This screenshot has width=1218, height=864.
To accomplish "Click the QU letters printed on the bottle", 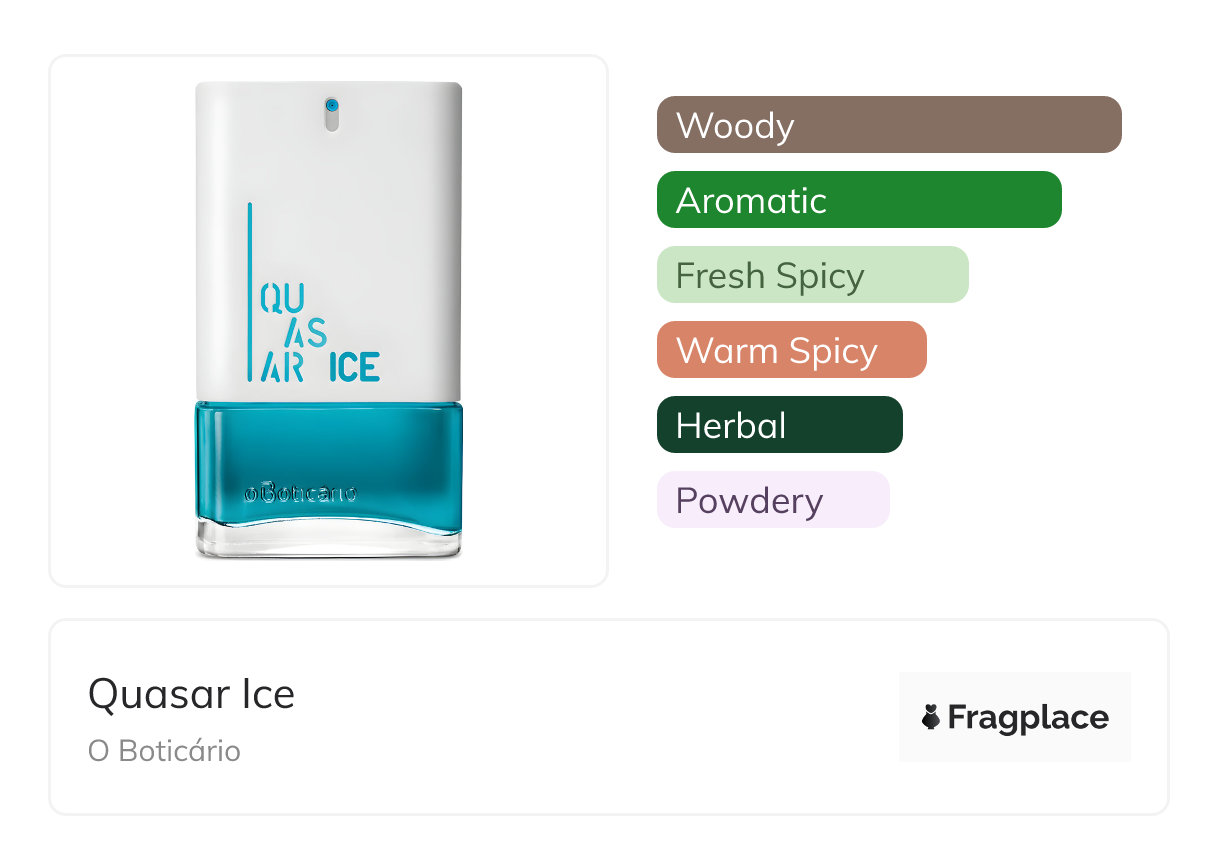I will click(x=275, y=298).
